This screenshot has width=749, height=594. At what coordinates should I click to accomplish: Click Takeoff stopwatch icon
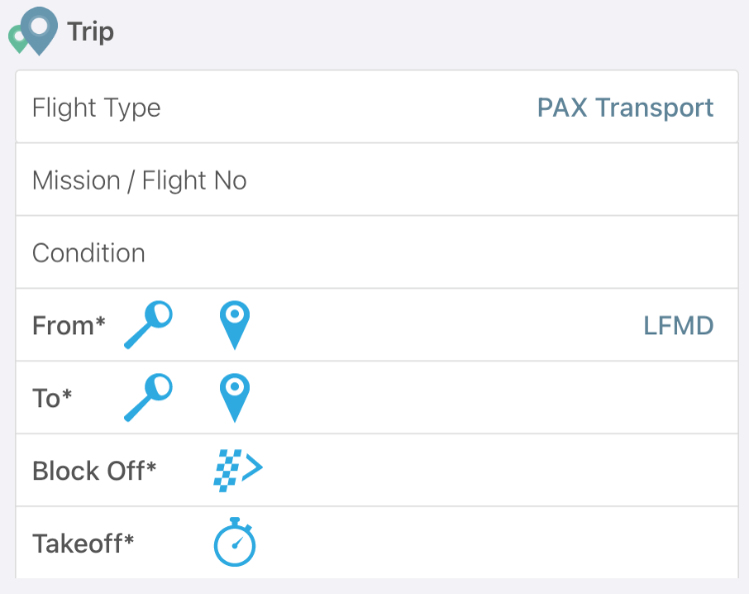(235, 542)
